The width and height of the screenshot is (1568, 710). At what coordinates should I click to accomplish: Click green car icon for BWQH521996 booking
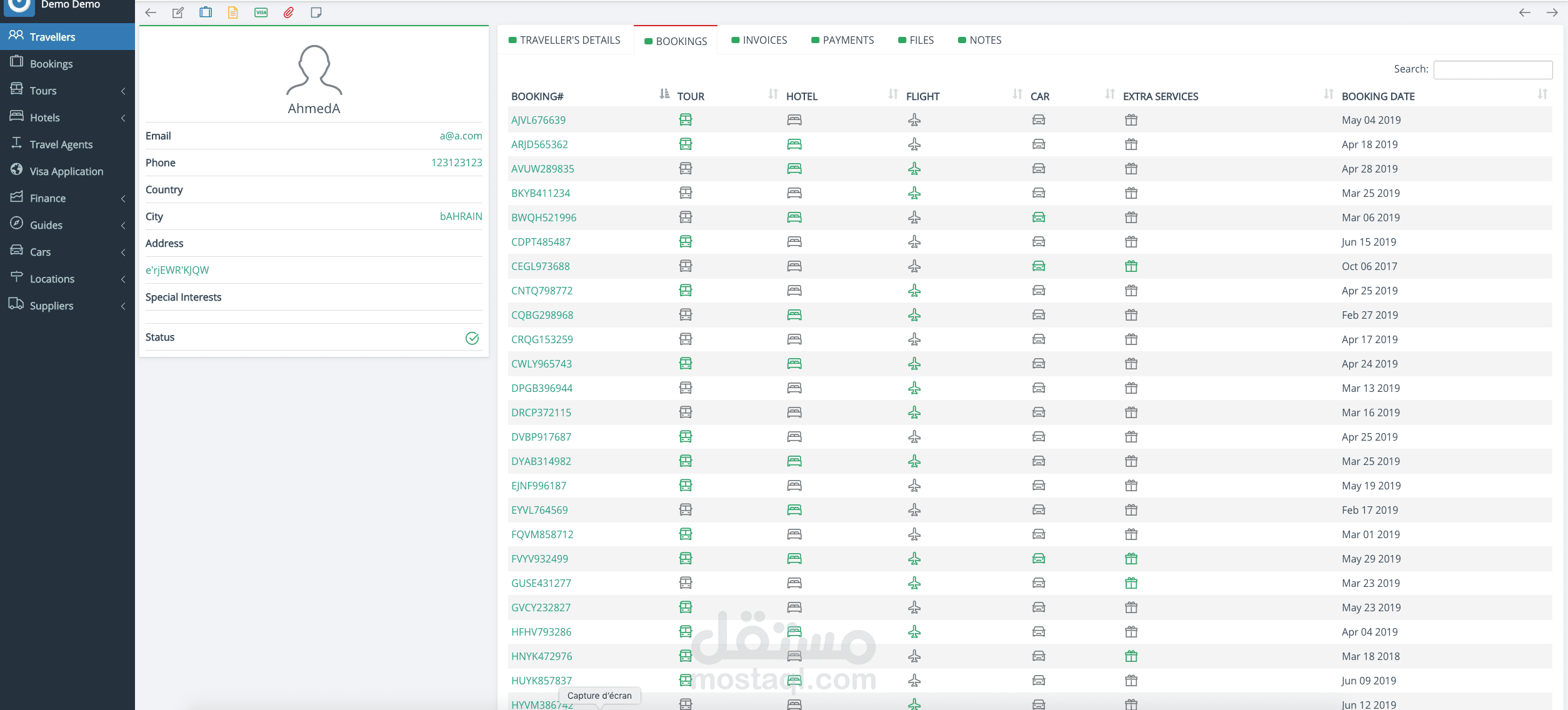pos(1039,217)
